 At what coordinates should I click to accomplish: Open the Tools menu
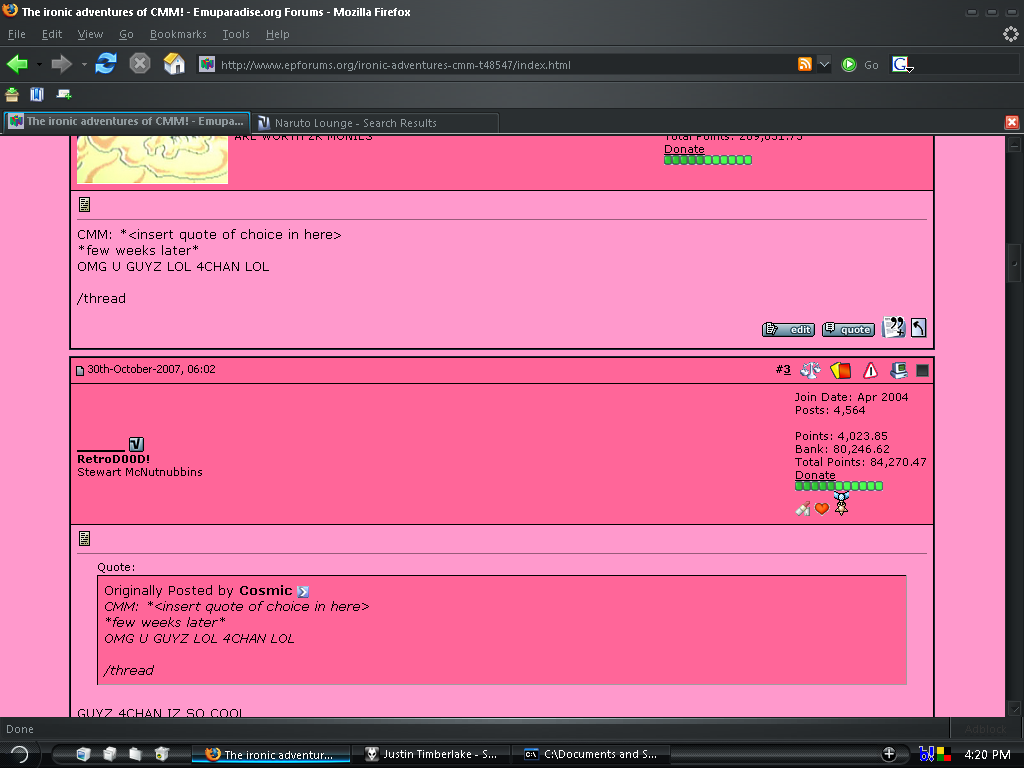tap(236, 34)
